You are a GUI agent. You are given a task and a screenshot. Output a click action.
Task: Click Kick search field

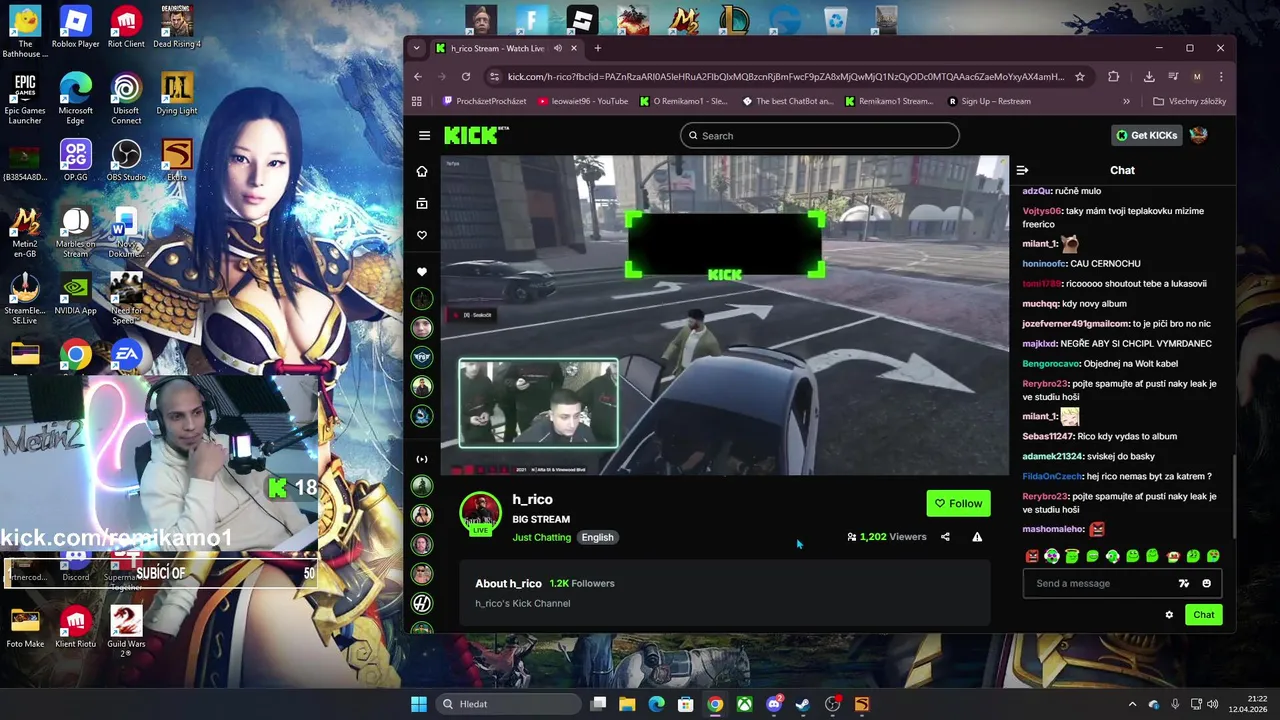819,135
